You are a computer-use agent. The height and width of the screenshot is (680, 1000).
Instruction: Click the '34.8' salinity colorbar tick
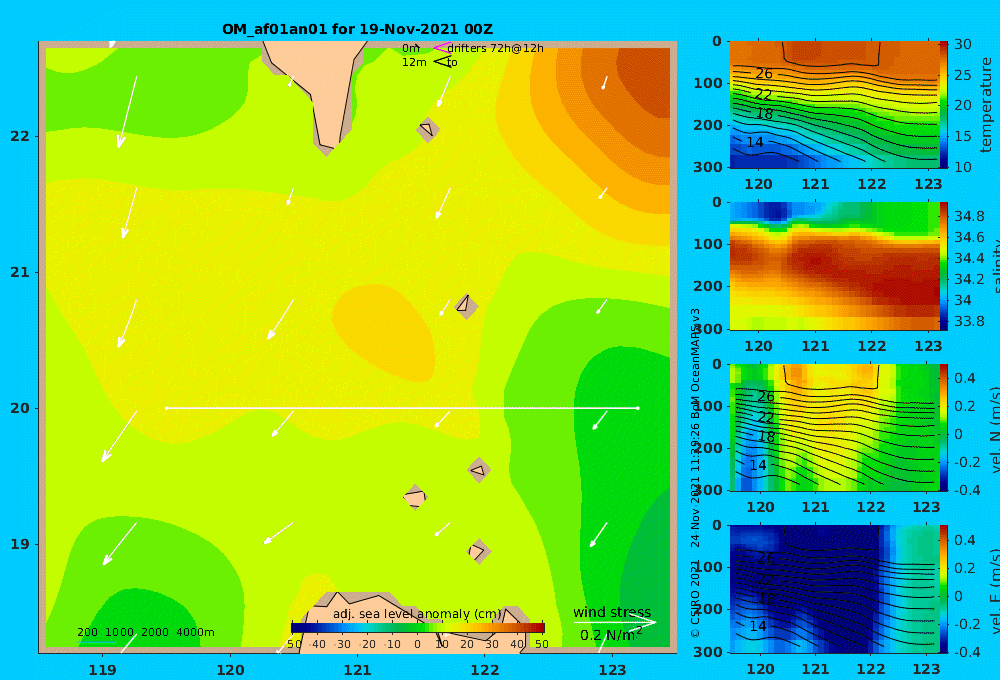pyautogui.click(x=969, y=216)
